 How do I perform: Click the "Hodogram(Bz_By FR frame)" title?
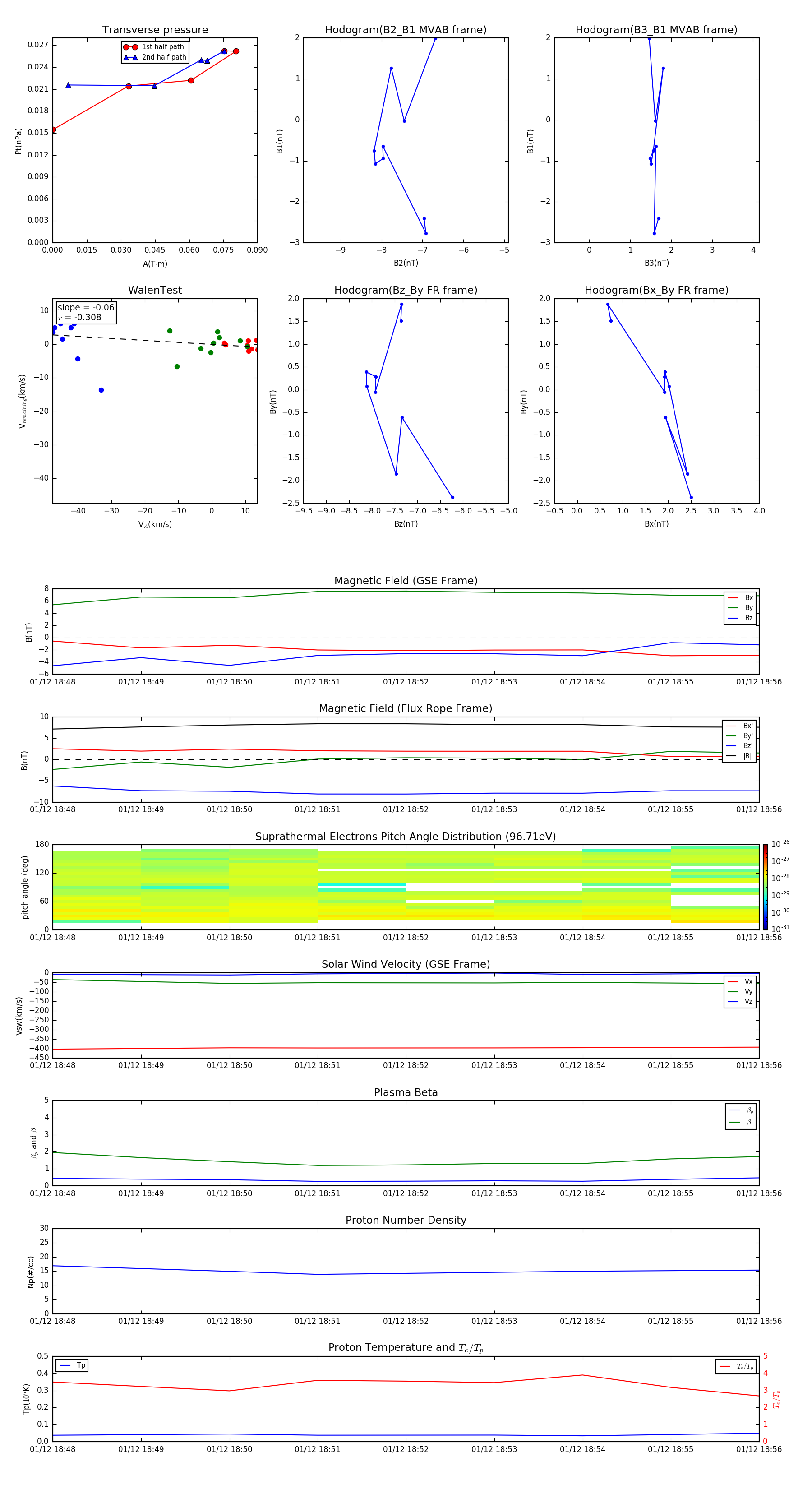(406, 290)
